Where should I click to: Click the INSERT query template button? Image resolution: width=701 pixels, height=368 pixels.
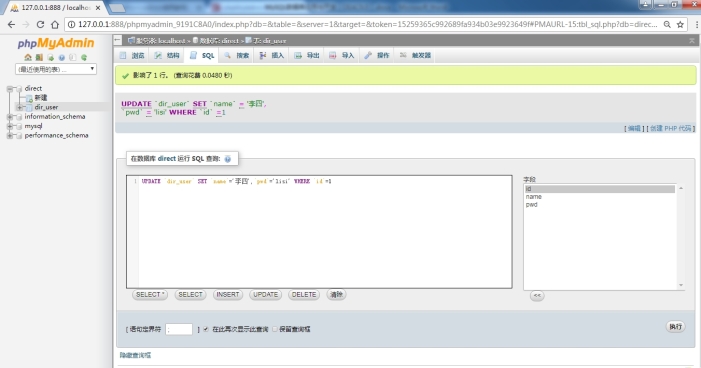228,295
